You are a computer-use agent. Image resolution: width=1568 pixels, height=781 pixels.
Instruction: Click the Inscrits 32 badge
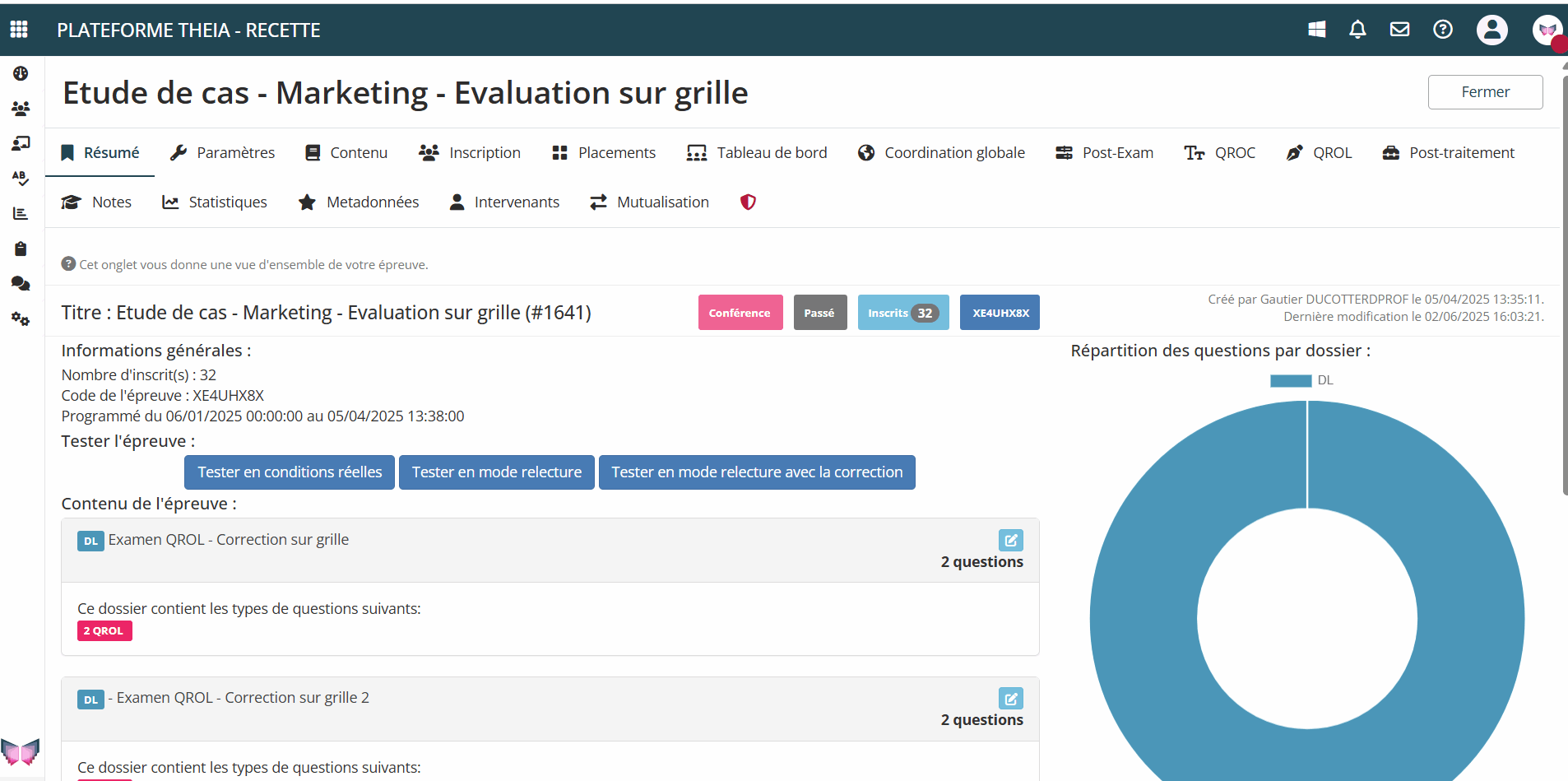903,313
